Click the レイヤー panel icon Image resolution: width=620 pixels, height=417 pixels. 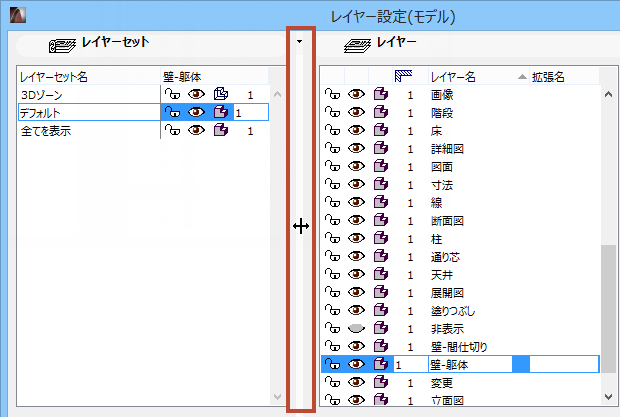point(357,45)
